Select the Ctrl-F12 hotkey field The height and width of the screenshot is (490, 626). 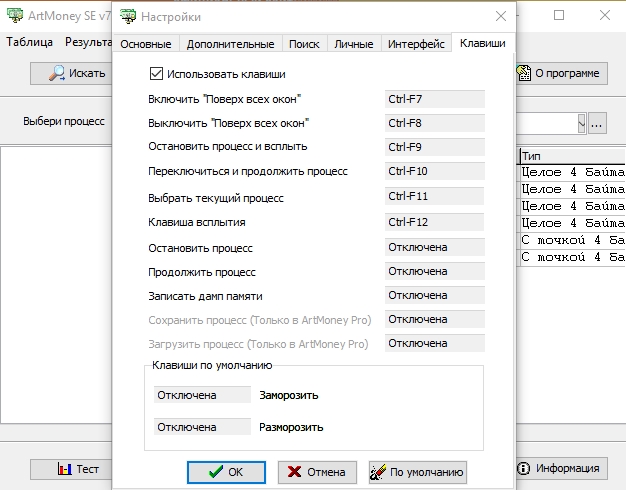[x=435, y=222]
